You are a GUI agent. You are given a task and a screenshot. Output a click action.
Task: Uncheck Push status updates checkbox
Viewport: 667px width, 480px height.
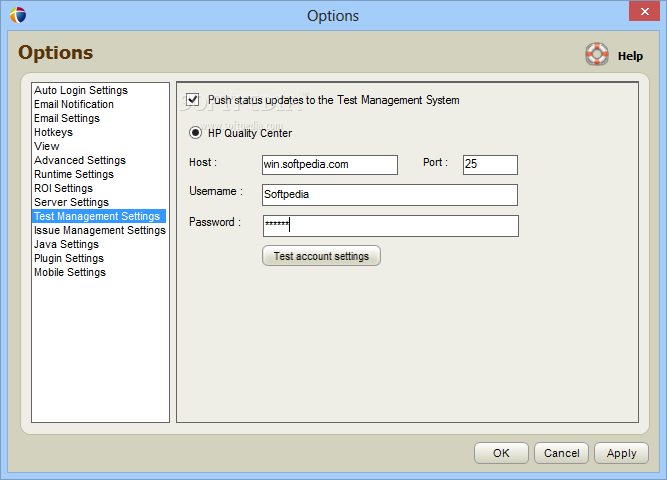(x=193, y=100)
